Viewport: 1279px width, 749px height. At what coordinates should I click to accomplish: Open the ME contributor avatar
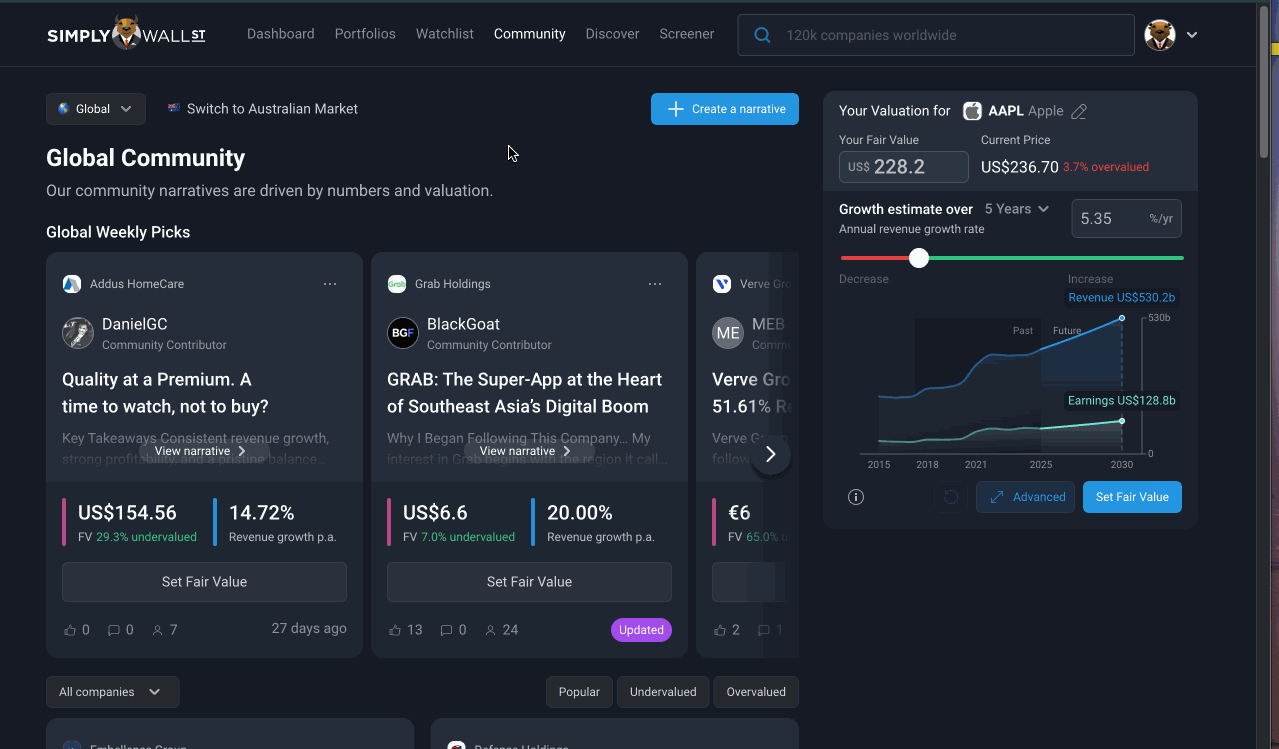(728, 333)
